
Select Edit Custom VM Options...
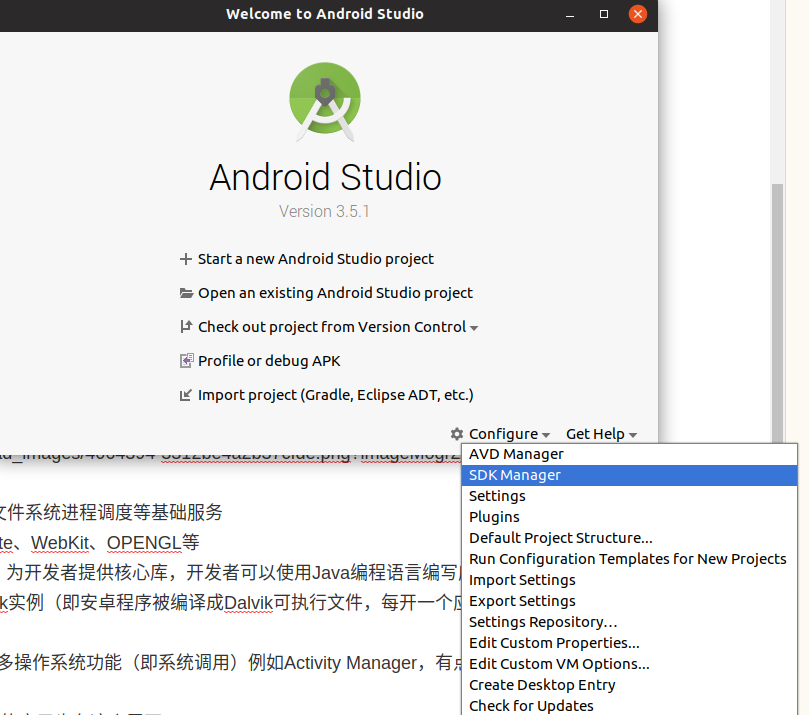tap(629, 664)
